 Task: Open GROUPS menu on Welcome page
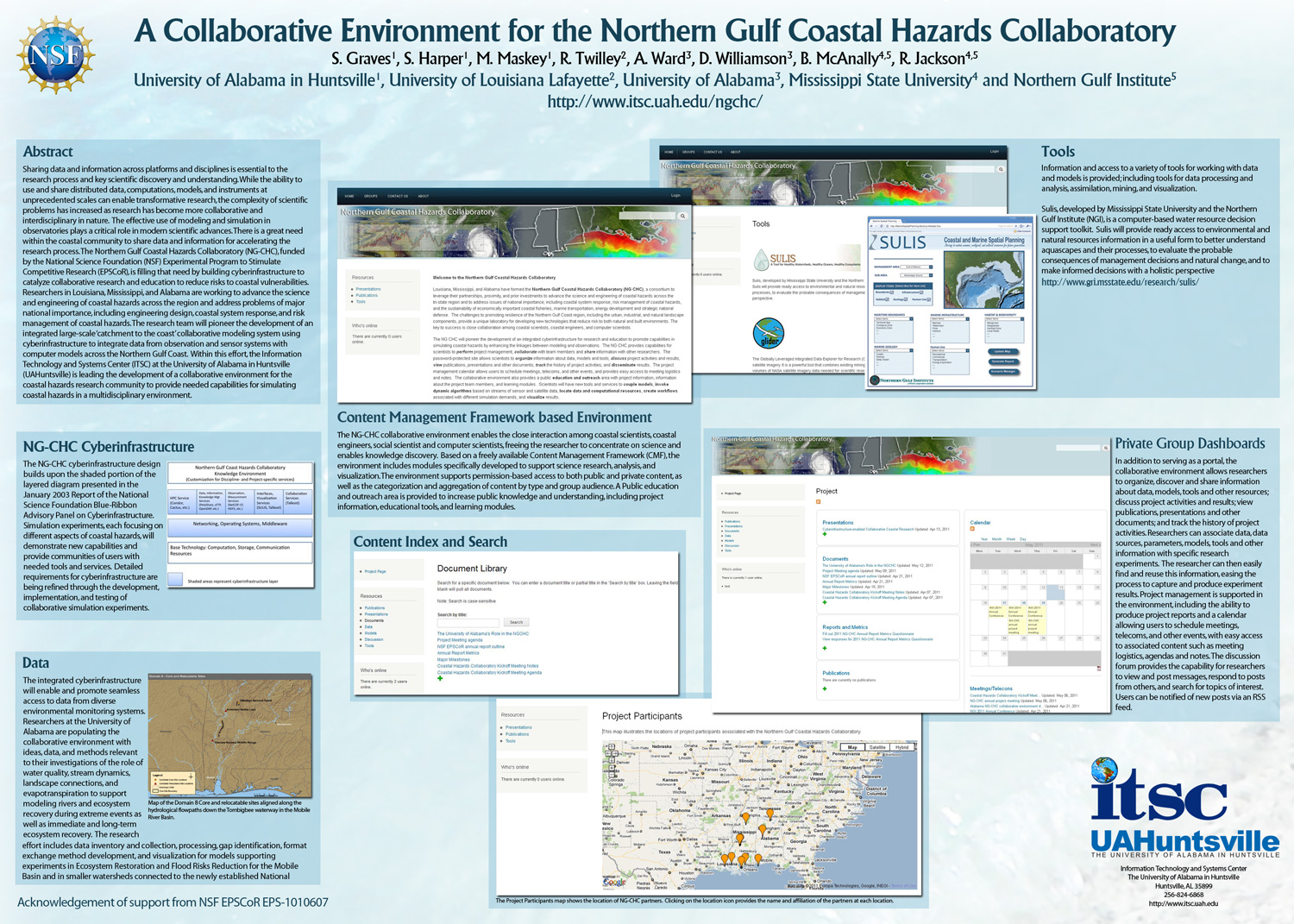coord(370,196)
